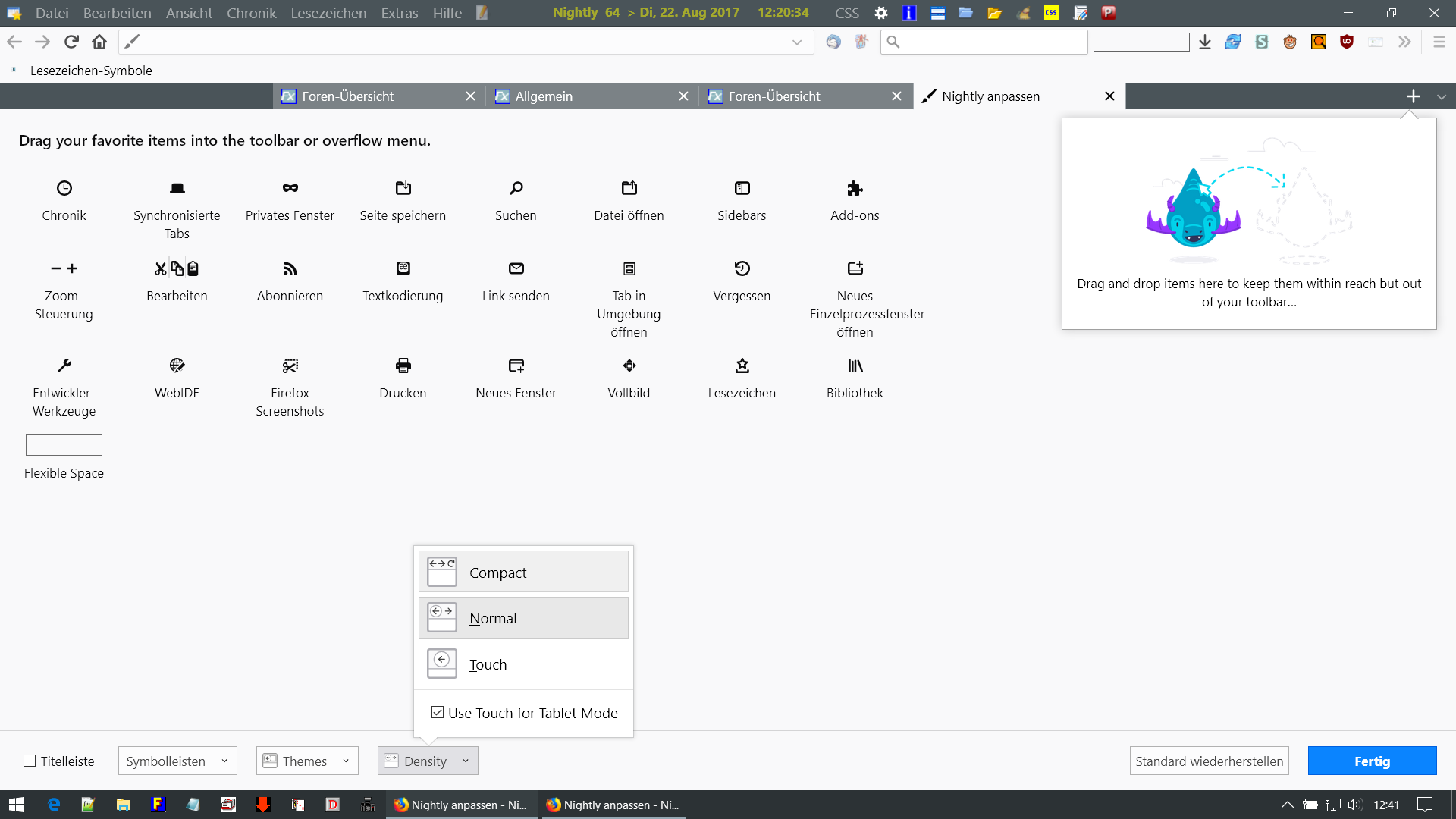Viewport: 1456px width, 819px height.
Task: Click the Chronik clock icon
Action: [x=64, y=188]
